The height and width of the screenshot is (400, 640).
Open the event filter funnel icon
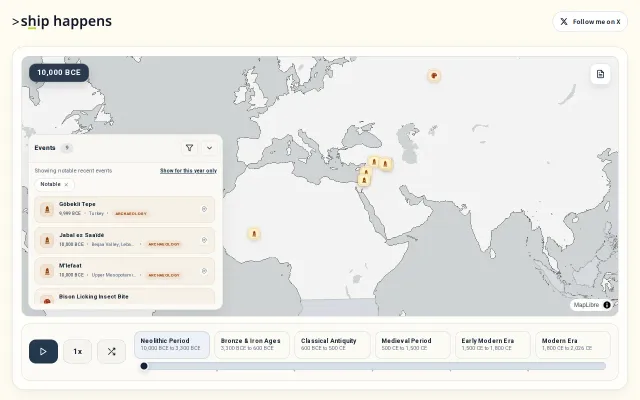(189, 148)
